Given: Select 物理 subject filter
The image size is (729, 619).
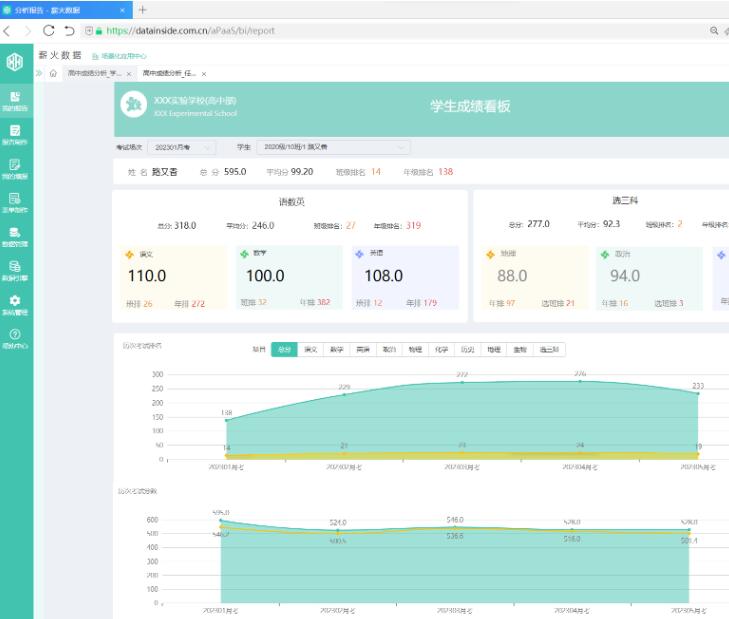Looking at the screenshot, I should [x=415, y=350].
